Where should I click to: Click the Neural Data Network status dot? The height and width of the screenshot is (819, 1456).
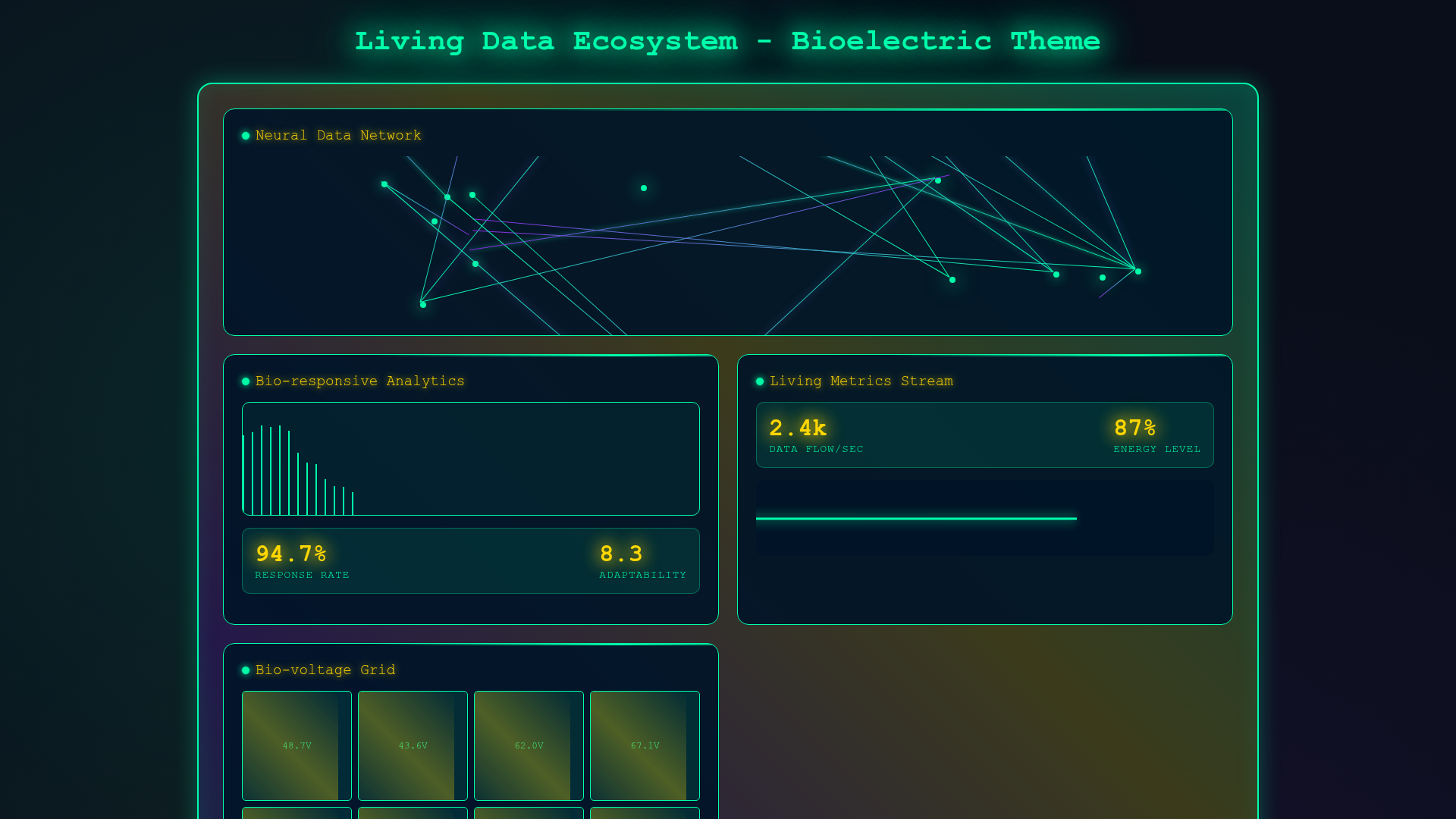pos(246,136)
